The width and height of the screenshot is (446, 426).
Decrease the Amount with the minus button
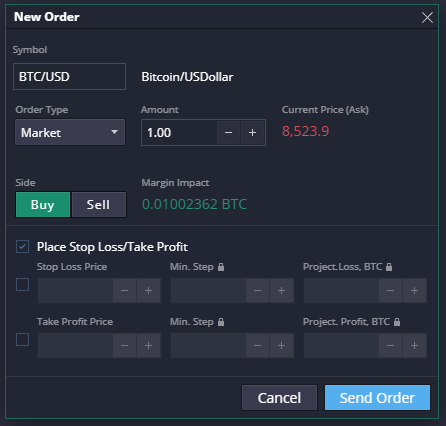click(228, 133)
